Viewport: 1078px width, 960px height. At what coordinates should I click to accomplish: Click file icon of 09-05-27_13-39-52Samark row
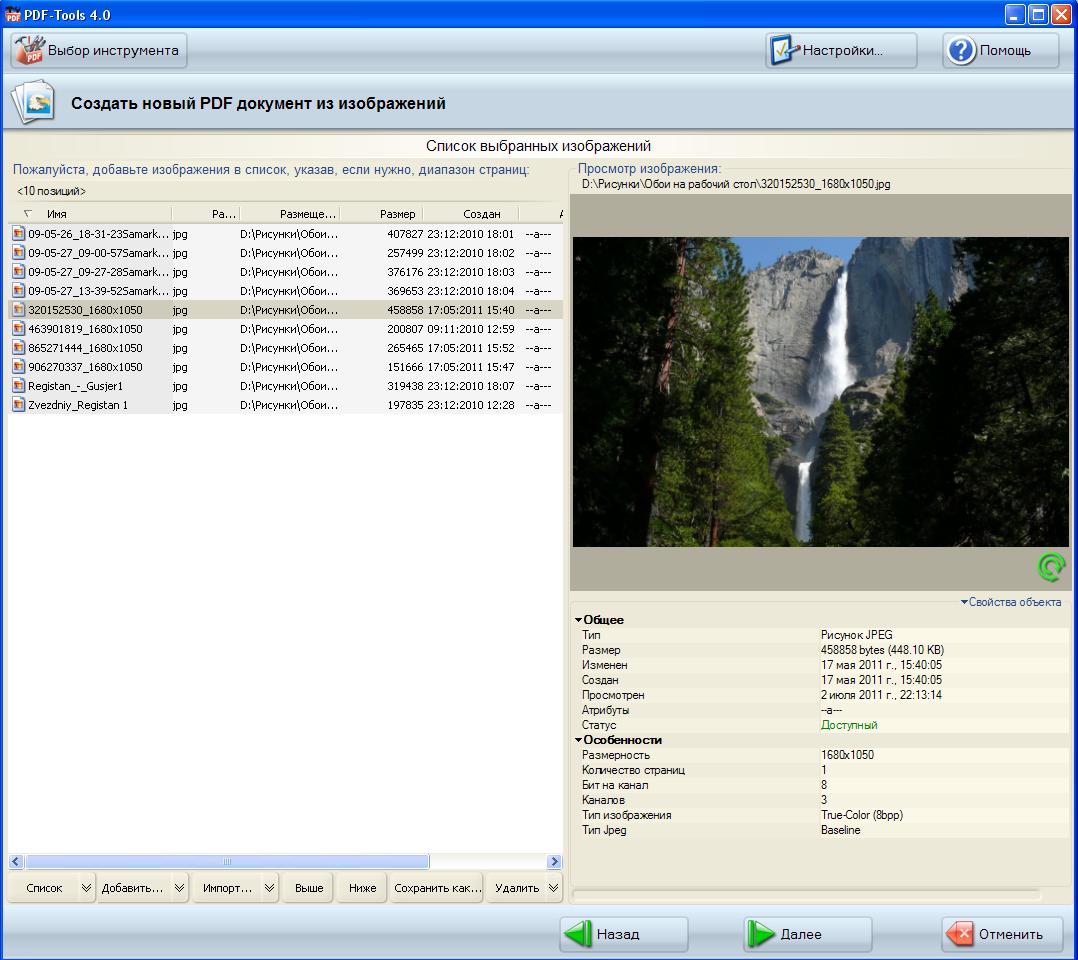tap(19, 291)
